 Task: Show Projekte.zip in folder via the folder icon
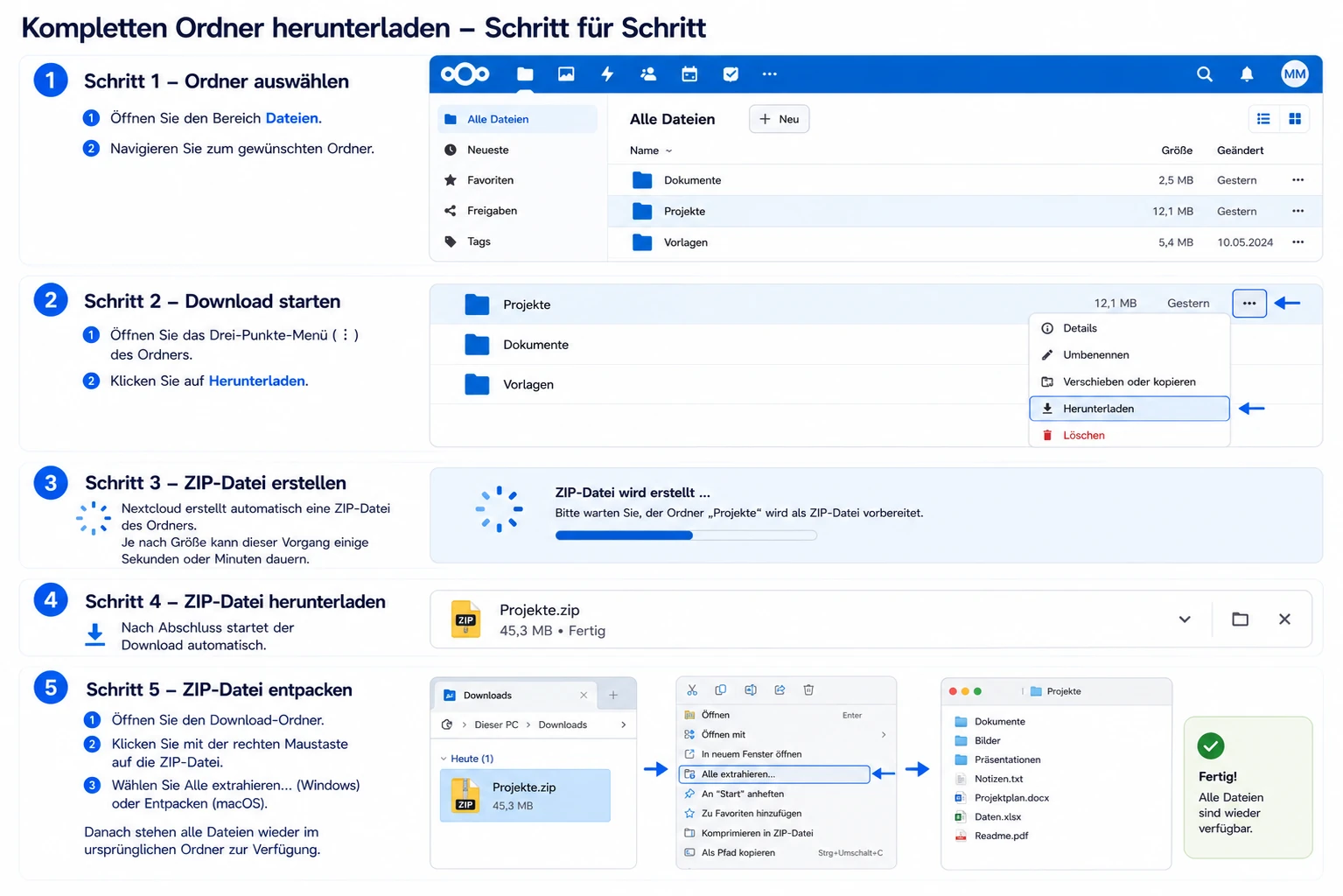tap(1240, 619)
